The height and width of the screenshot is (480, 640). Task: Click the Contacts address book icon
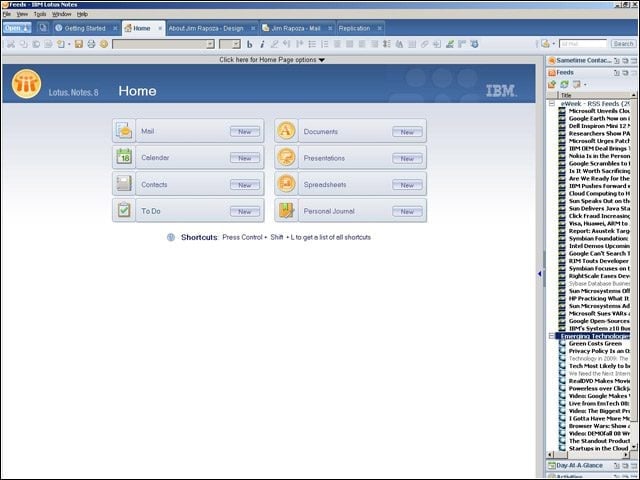tap(124, 184)
